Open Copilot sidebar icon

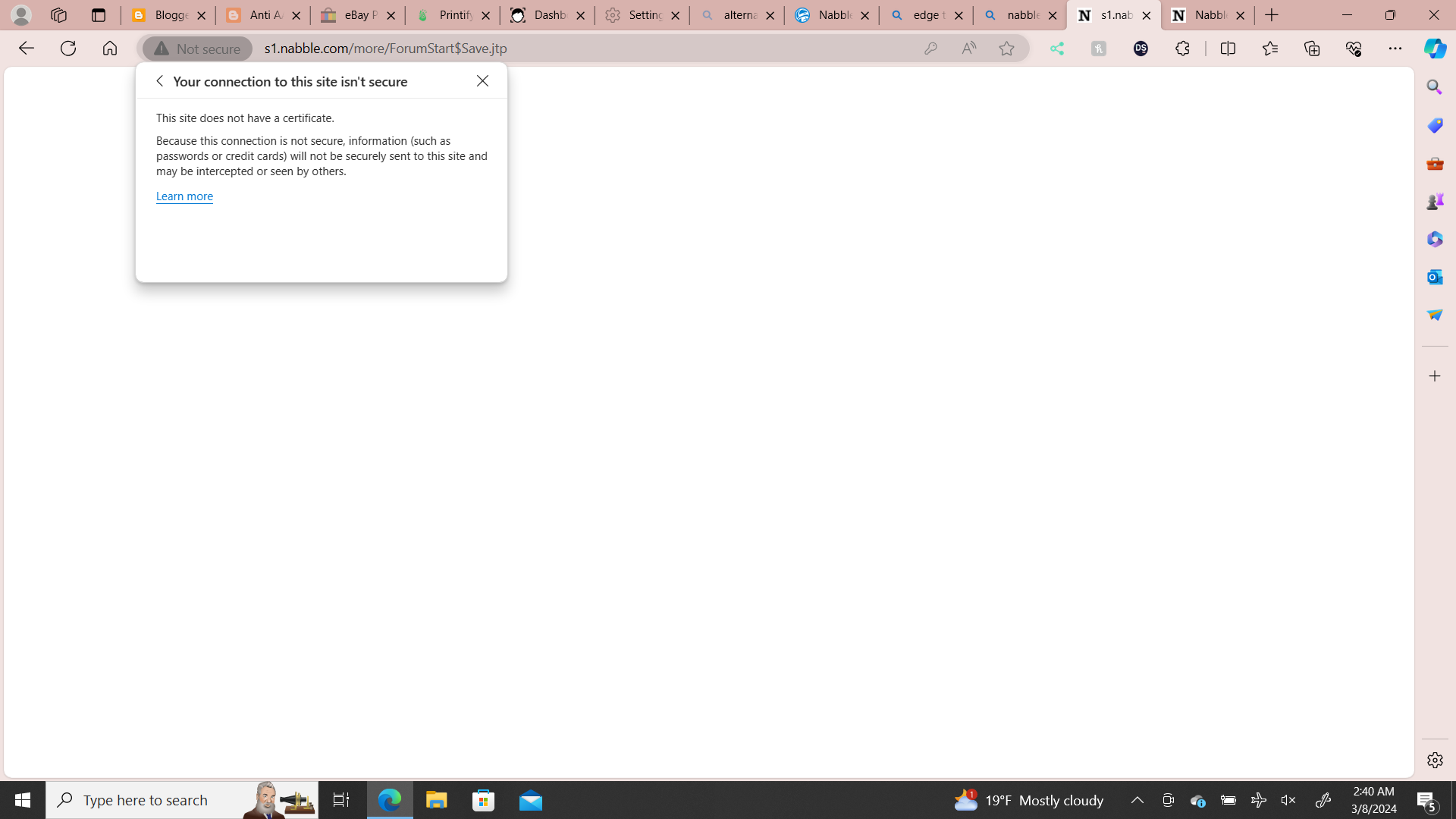coord(1434,49)
